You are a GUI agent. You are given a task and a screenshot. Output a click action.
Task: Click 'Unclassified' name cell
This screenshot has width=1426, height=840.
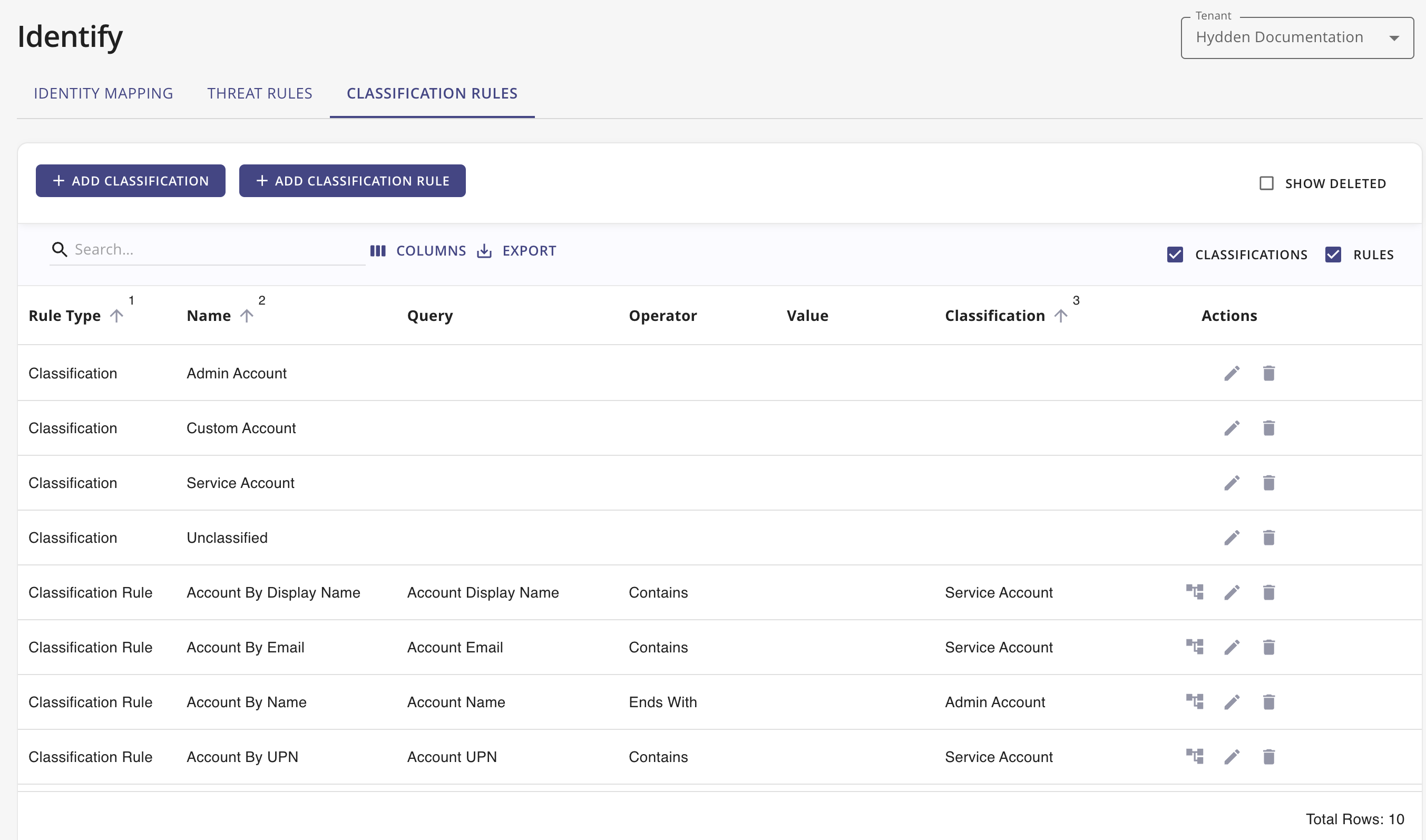tap(227, 538)
